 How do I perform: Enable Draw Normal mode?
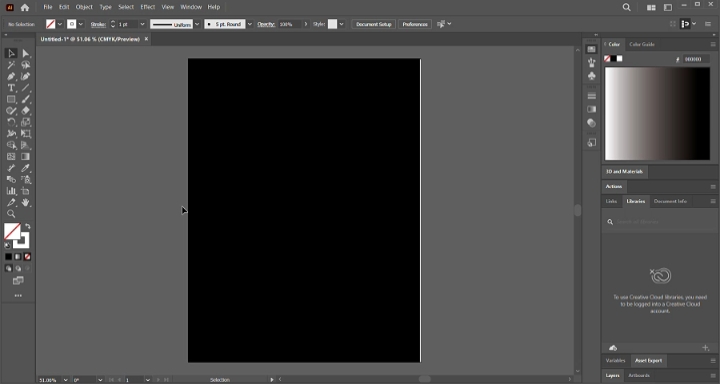(x=8, y=268)
